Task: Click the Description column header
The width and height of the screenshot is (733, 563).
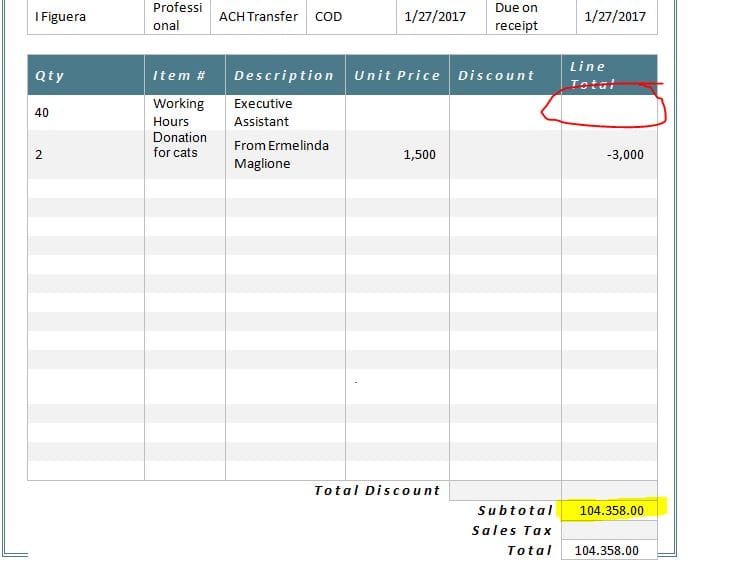Action: pos(284,75)
